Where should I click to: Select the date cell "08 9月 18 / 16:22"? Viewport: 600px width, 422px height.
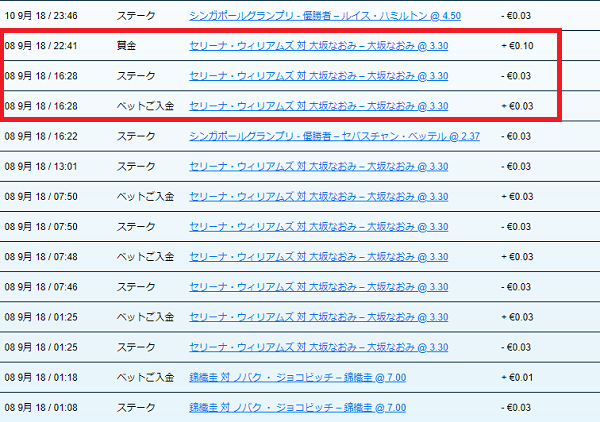[41, 136]
